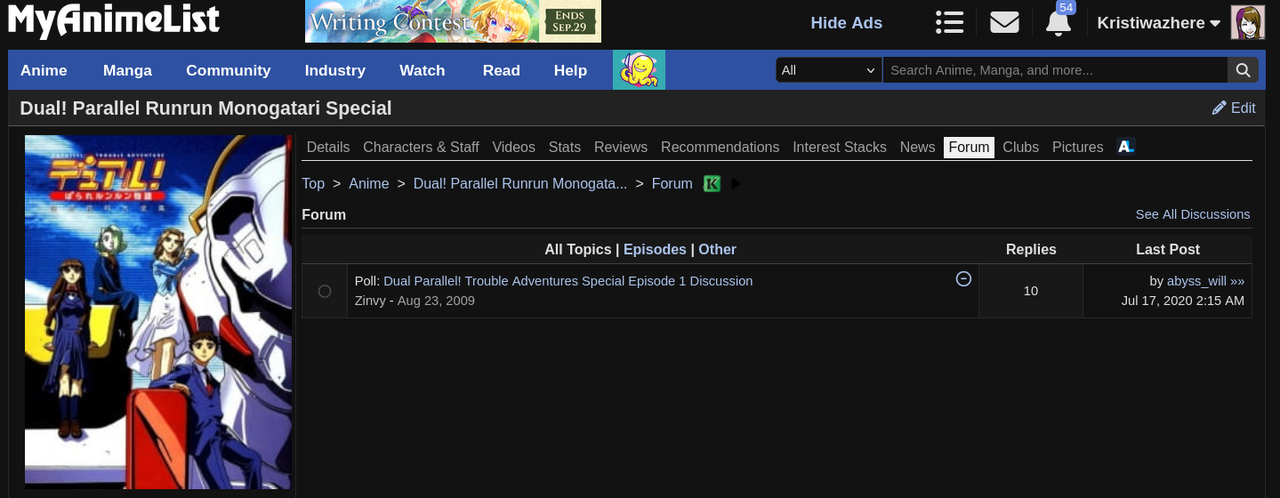Click the pencil Edit icon

coord(1219,108)
